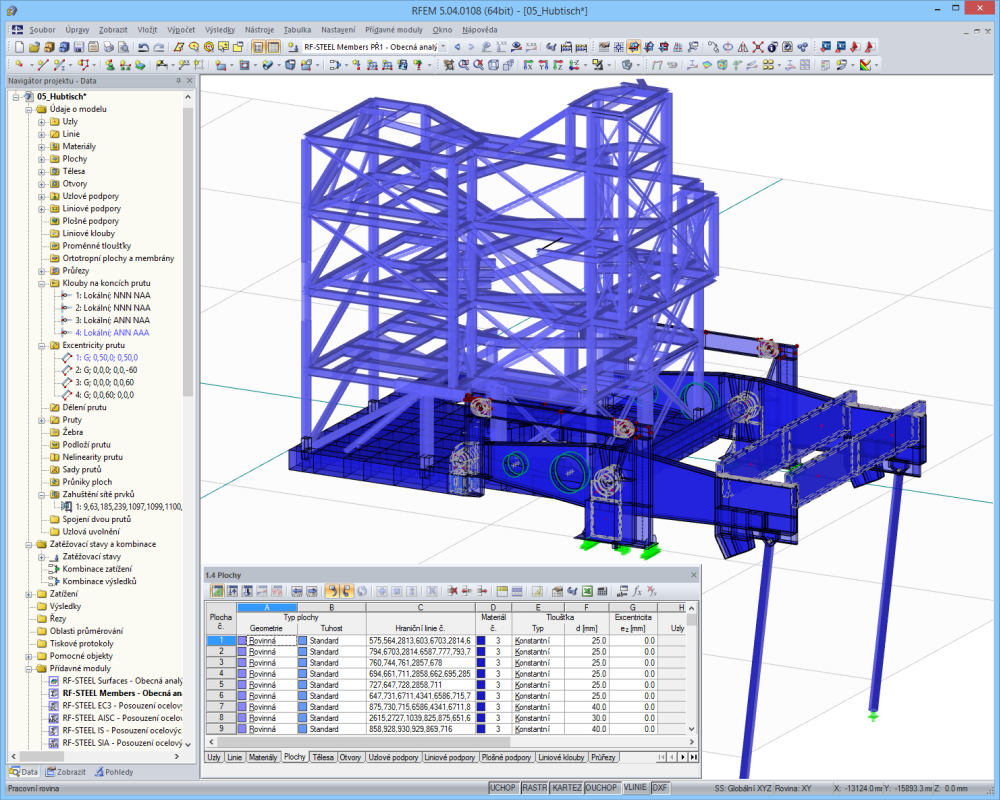Click the Print icon on the toolbar
Image resolution: width=1000 pixels, height=800 pixels.
tap(108, 47)
